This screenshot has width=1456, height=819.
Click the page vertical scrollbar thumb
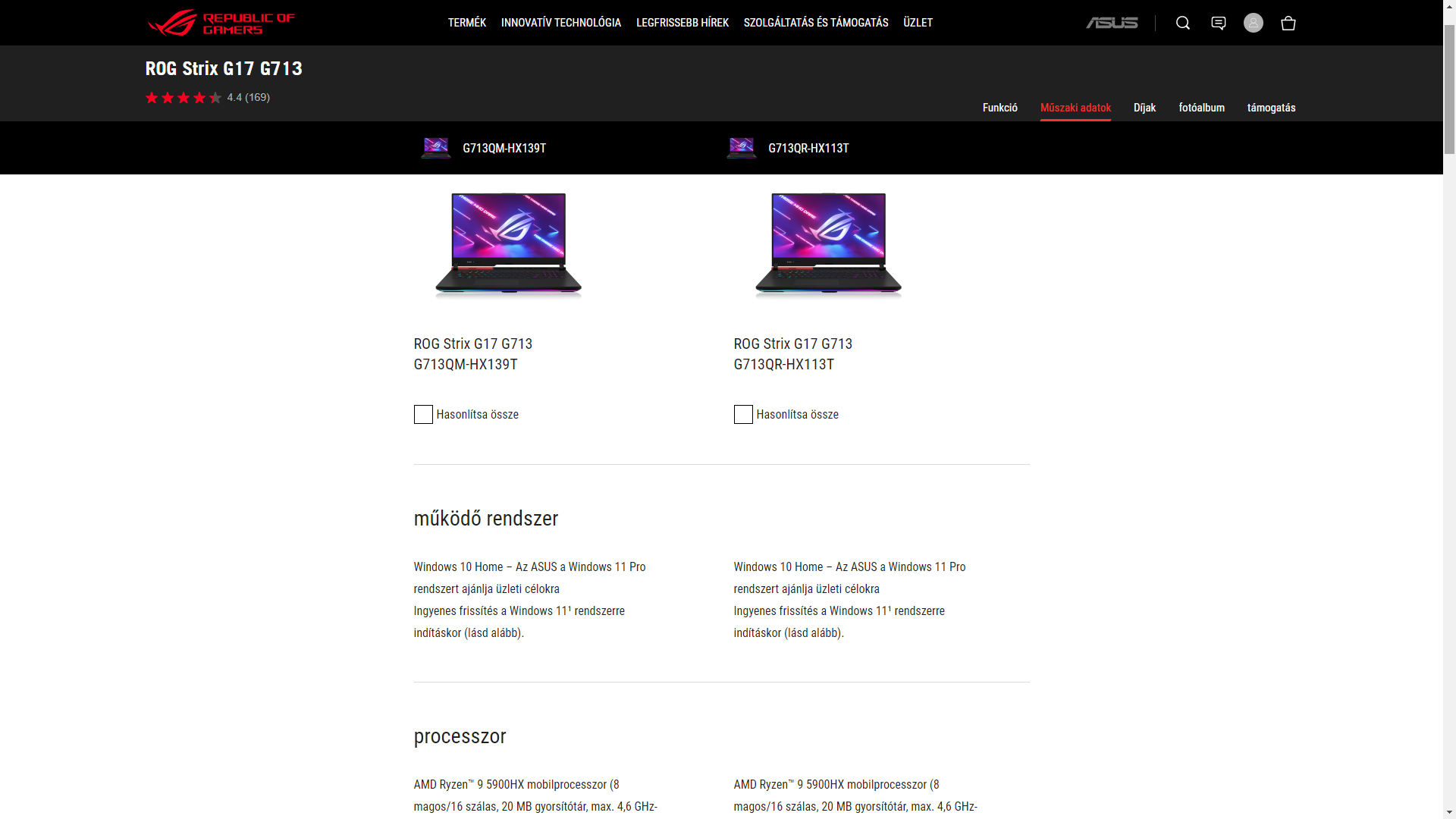coord(1449,89)
